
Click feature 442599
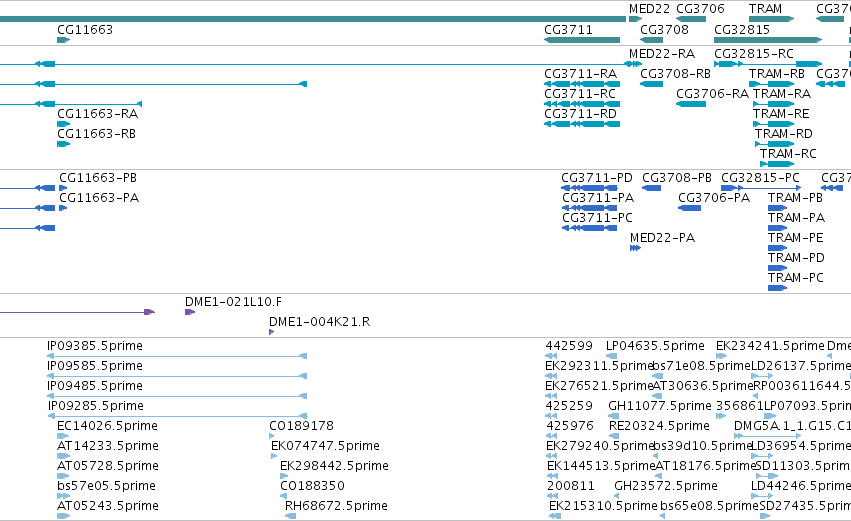pos(569,346)
